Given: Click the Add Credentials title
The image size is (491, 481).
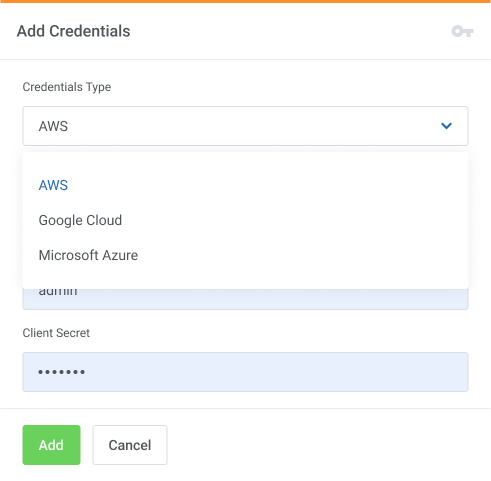Looking at the screenshot, I should click(74, 31).
